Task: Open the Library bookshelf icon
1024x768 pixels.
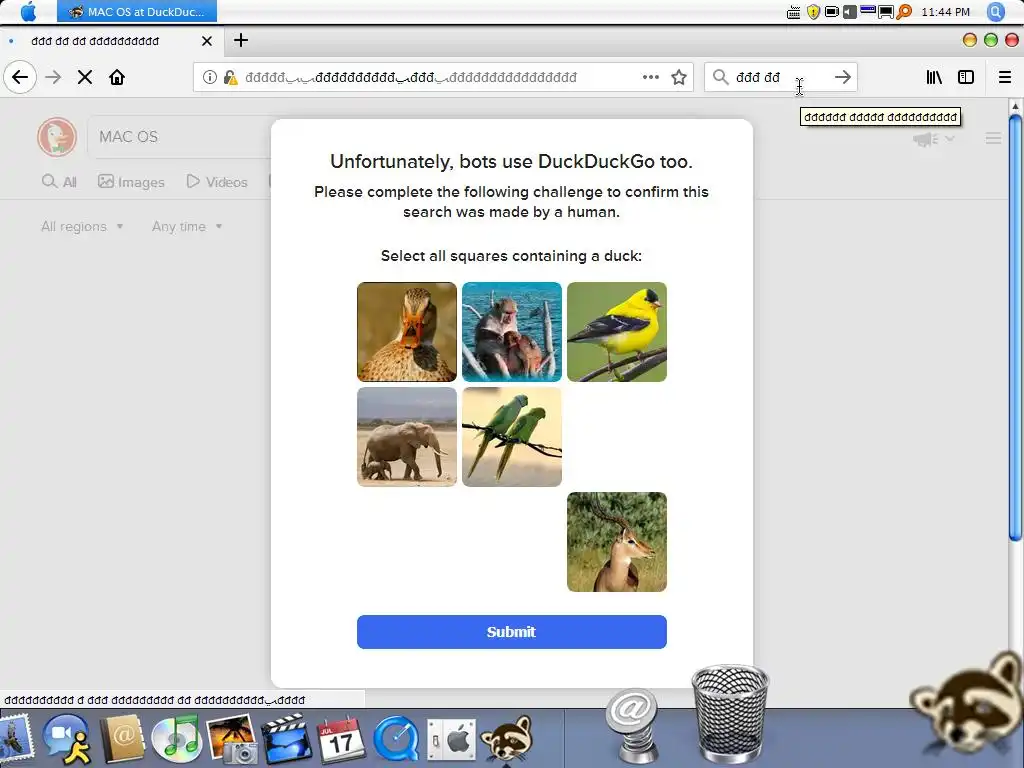Action: pos(934,77)
